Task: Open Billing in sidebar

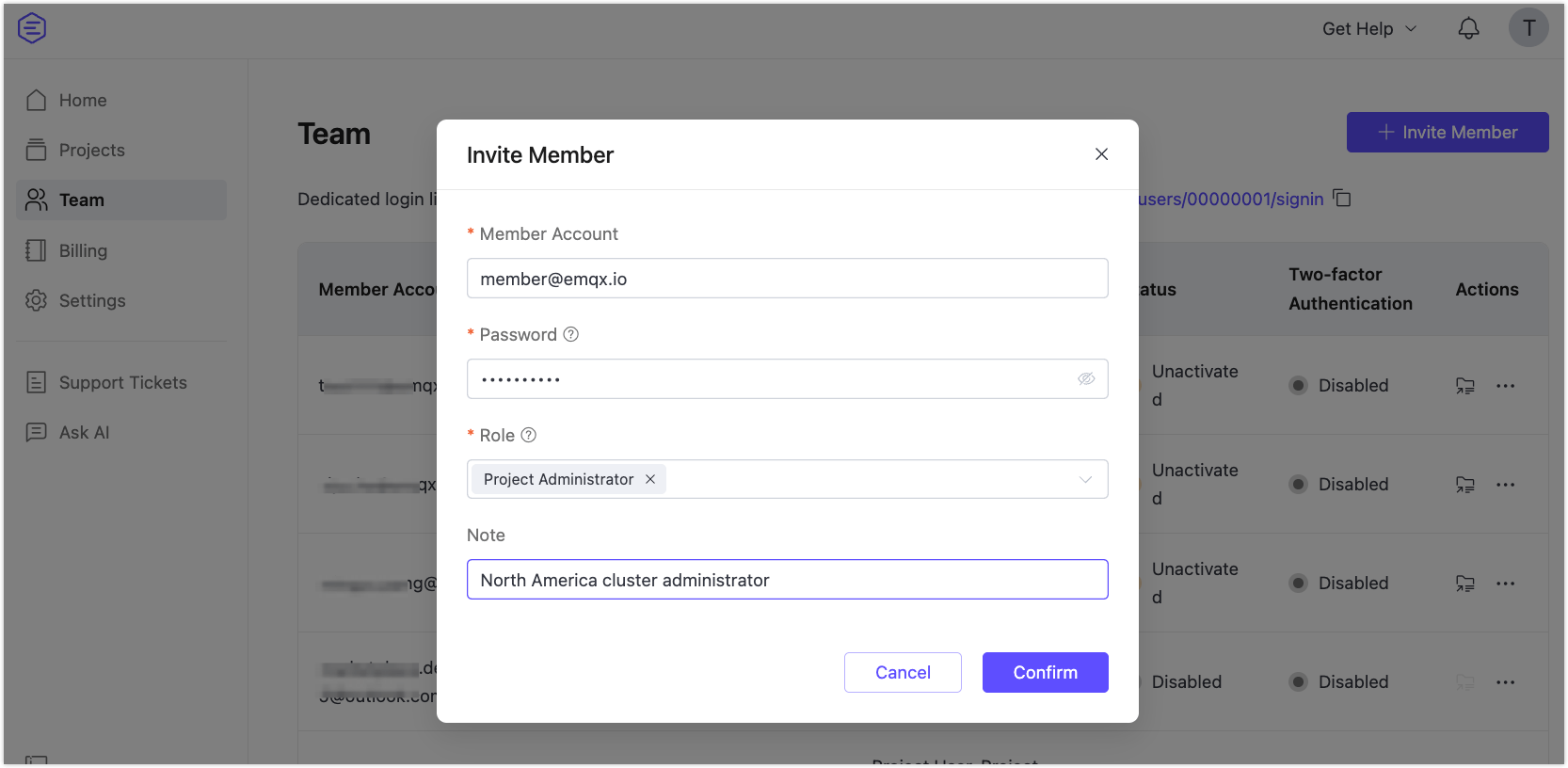Action: click(x=83, y=250)
